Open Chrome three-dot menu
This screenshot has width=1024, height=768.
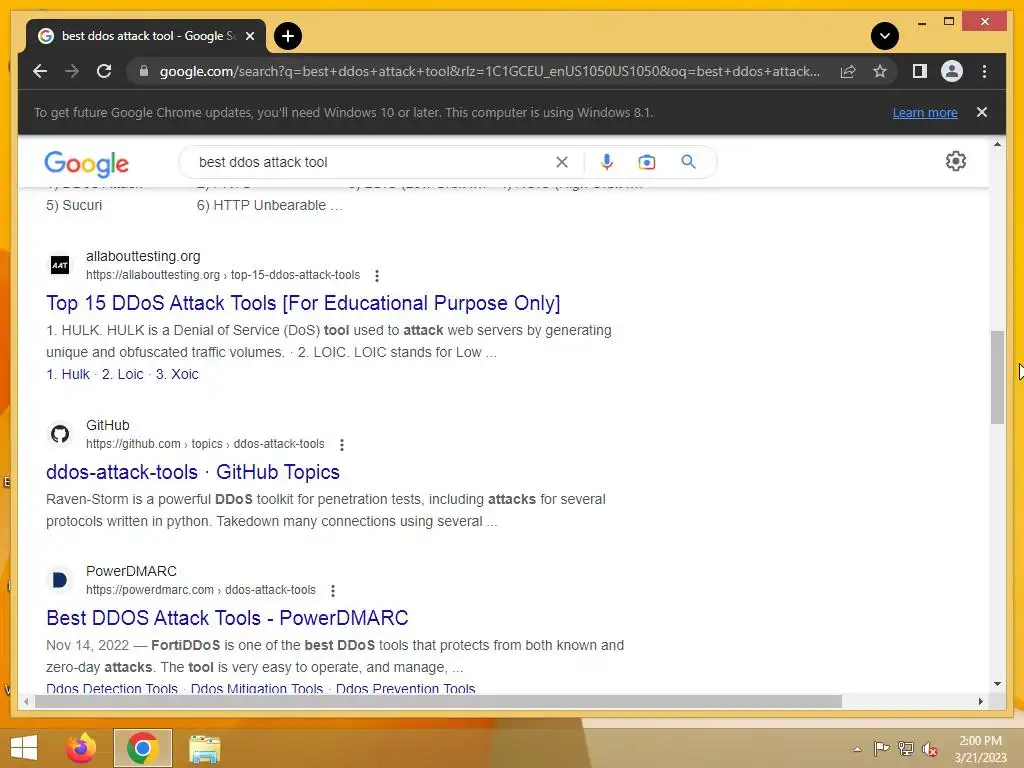click(x=984, y=71)
